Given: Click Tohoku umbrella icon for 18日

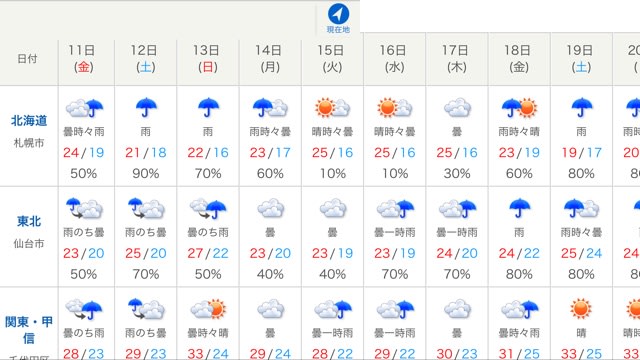Looking at the screenshot, I should [519, 208].
